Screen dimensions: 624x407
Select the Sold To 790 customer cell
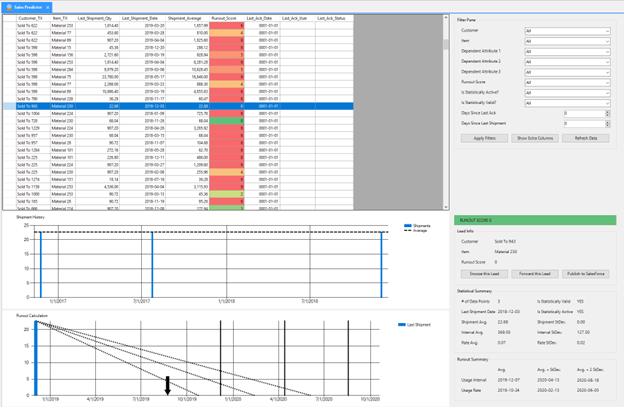coord(33,99)
